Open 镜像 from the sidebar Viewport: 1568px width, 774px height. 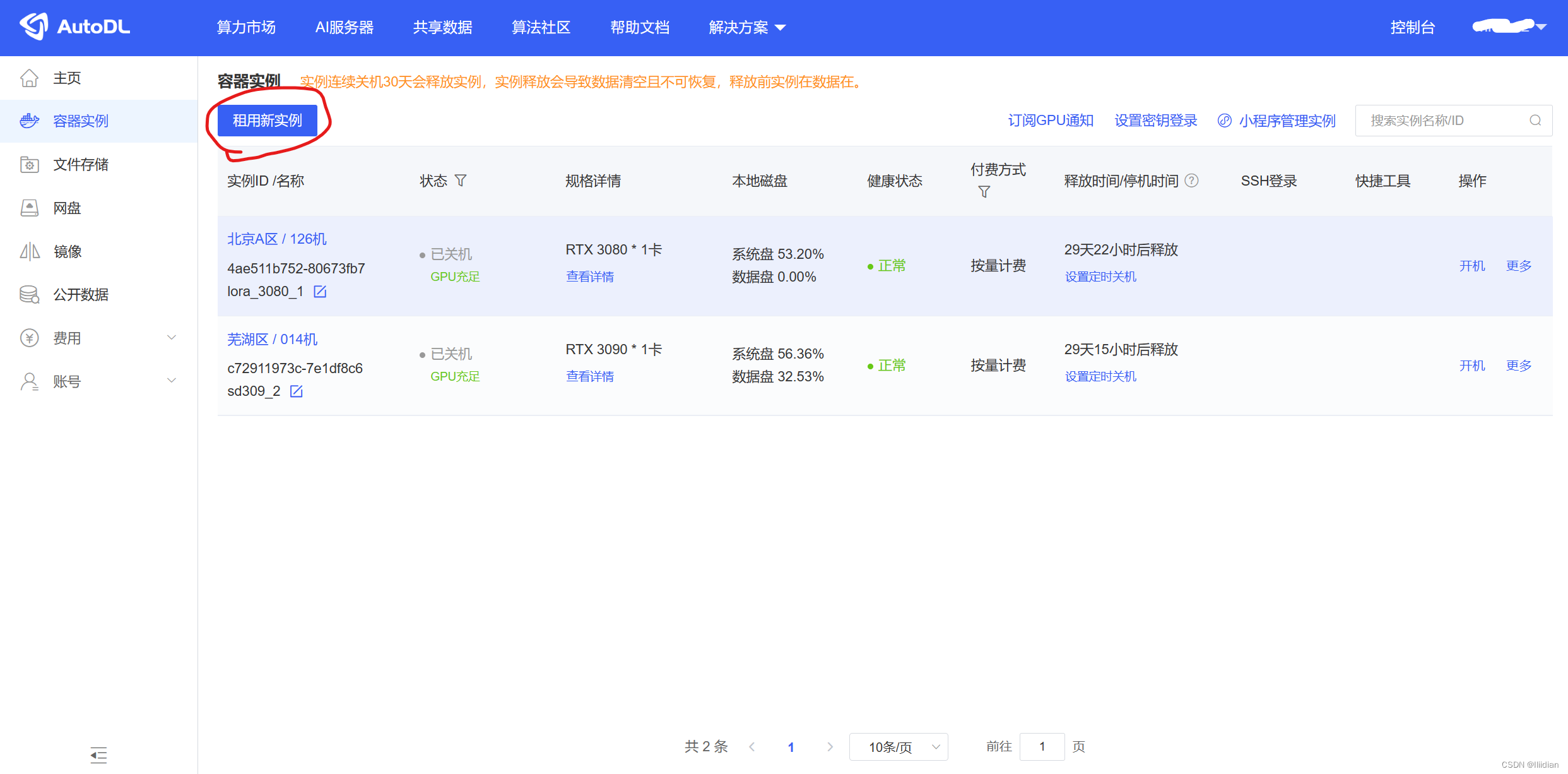tap(68, 252)
